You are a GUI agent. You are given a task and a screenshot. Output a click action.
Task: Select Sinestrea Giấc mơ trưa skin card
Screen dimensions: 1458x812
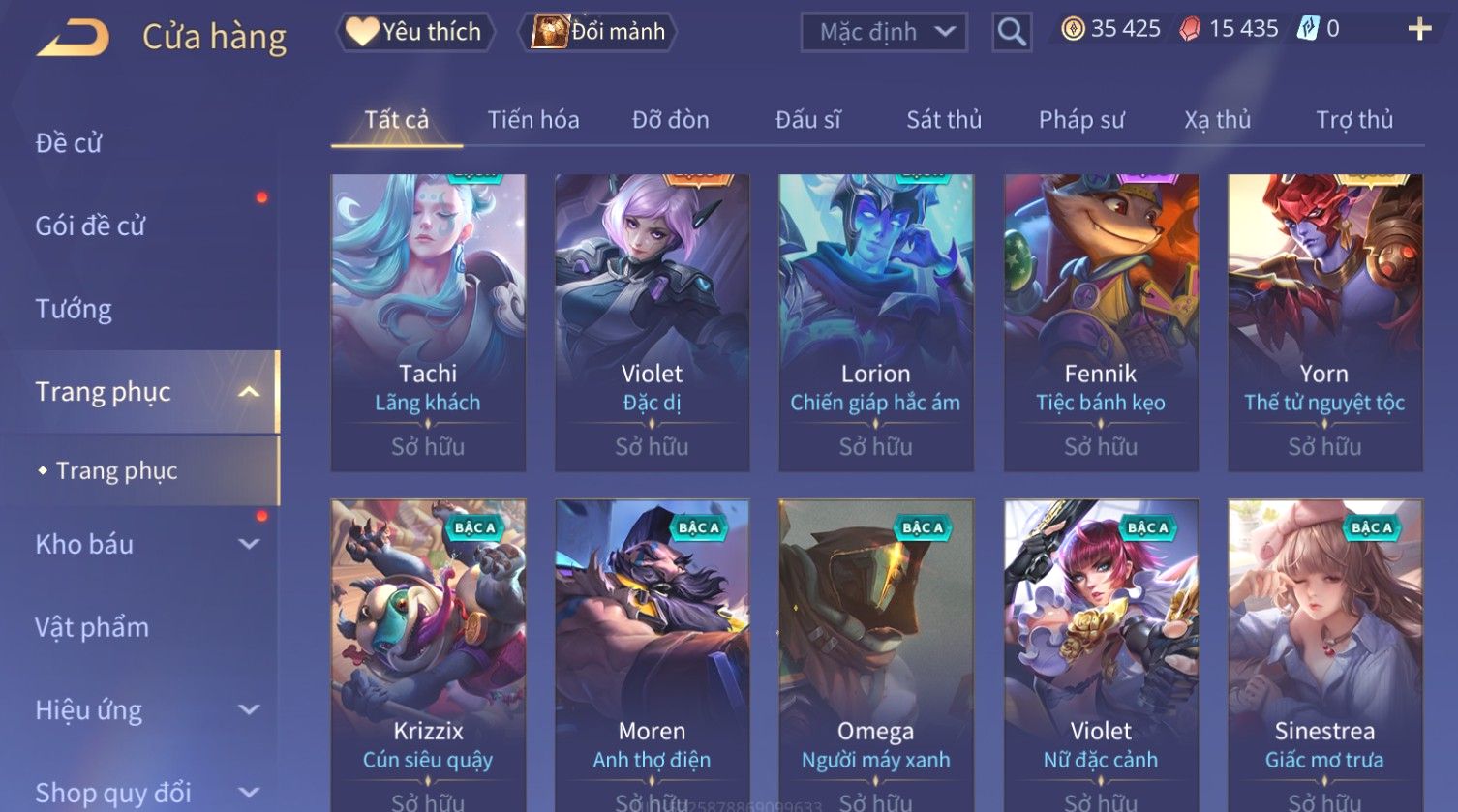1324,655
